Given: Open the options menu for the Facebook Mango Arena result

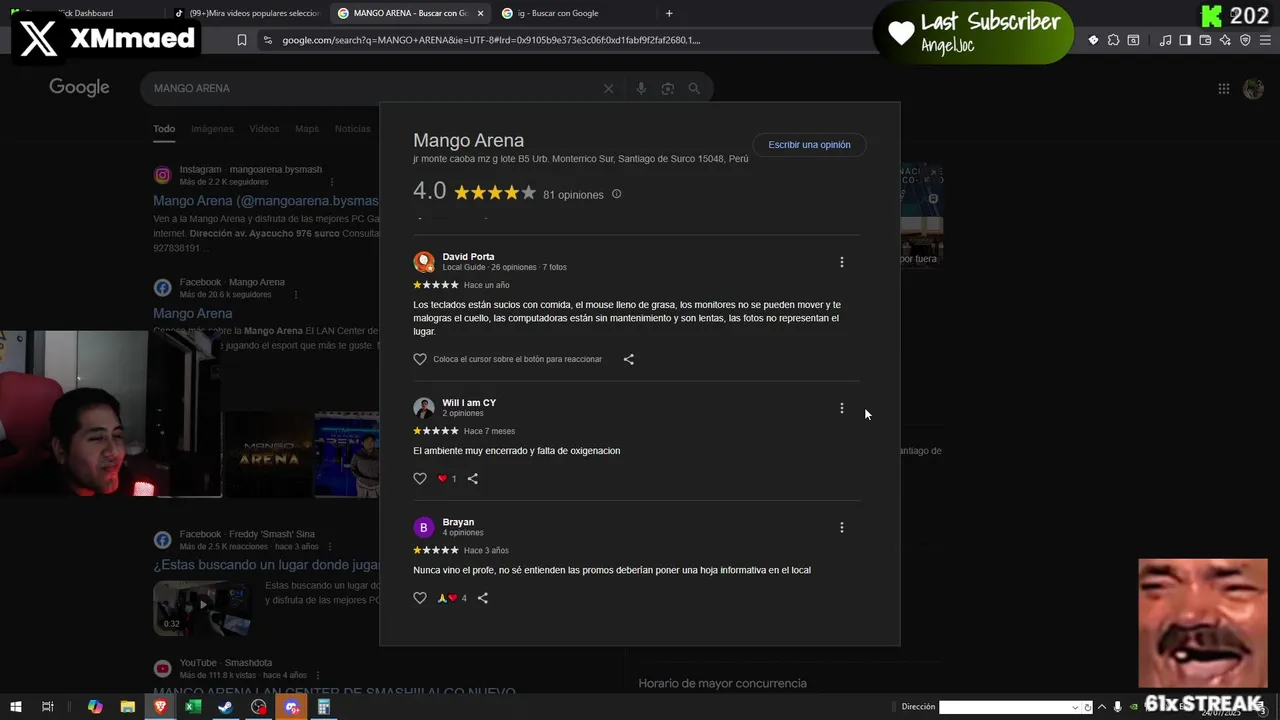Looking at the screenshot, I should (x=295, y=295).
